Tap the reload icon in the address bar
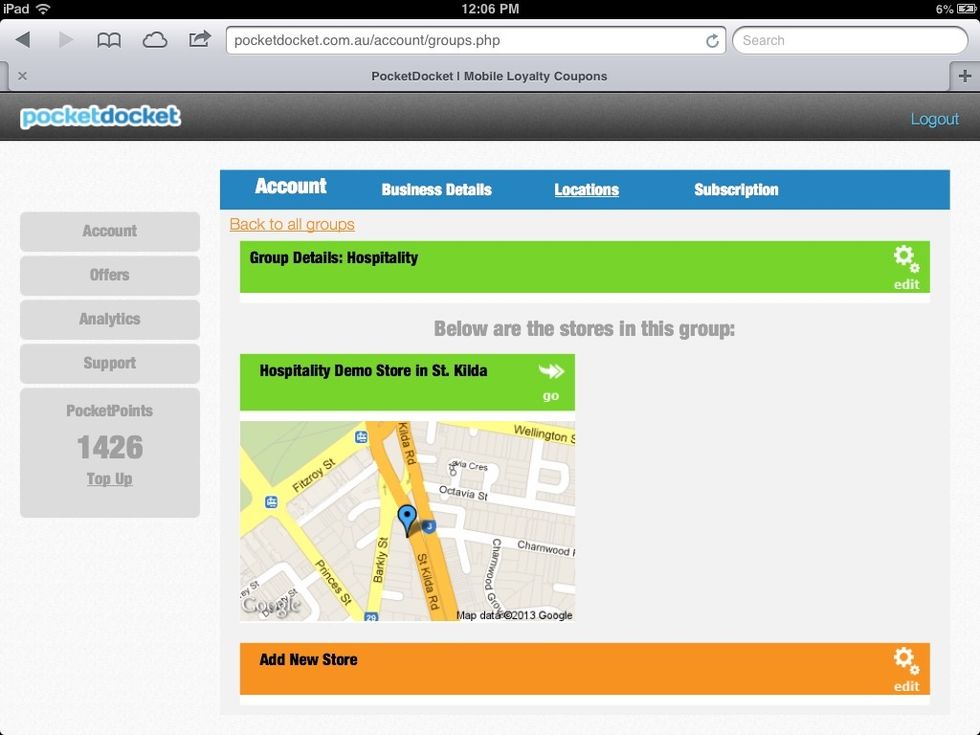 coord(712,40)
